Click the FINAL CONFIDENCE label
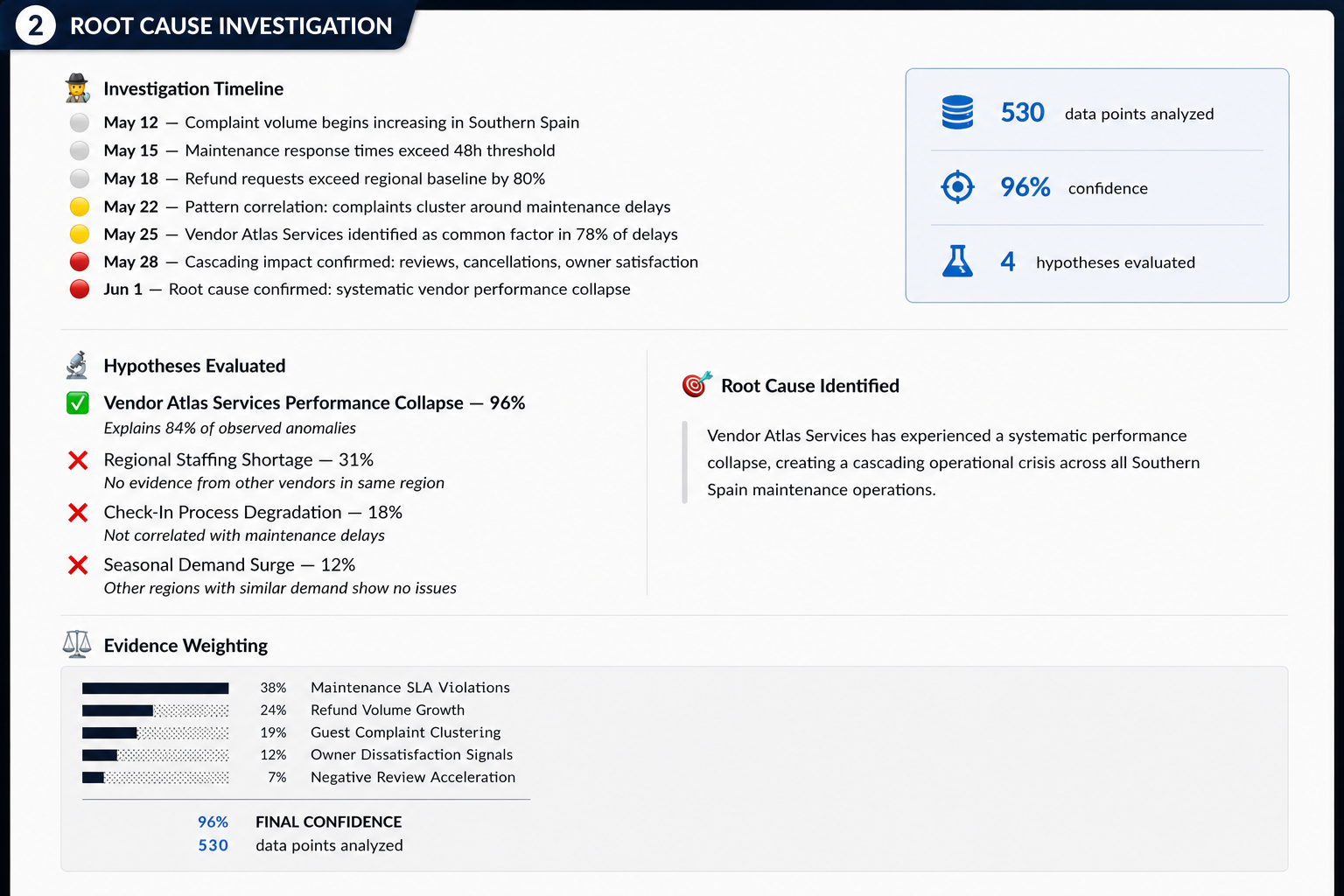 coord(329,822)
